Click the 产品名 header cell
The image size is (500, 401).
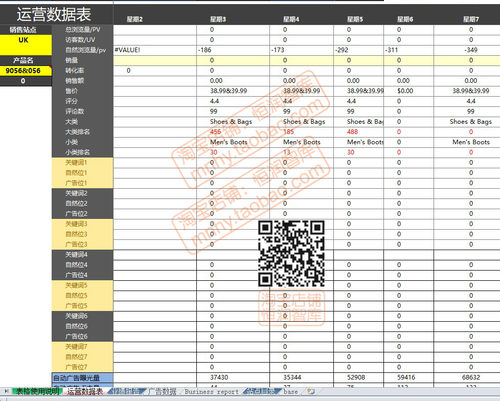(x=26, y=60)
